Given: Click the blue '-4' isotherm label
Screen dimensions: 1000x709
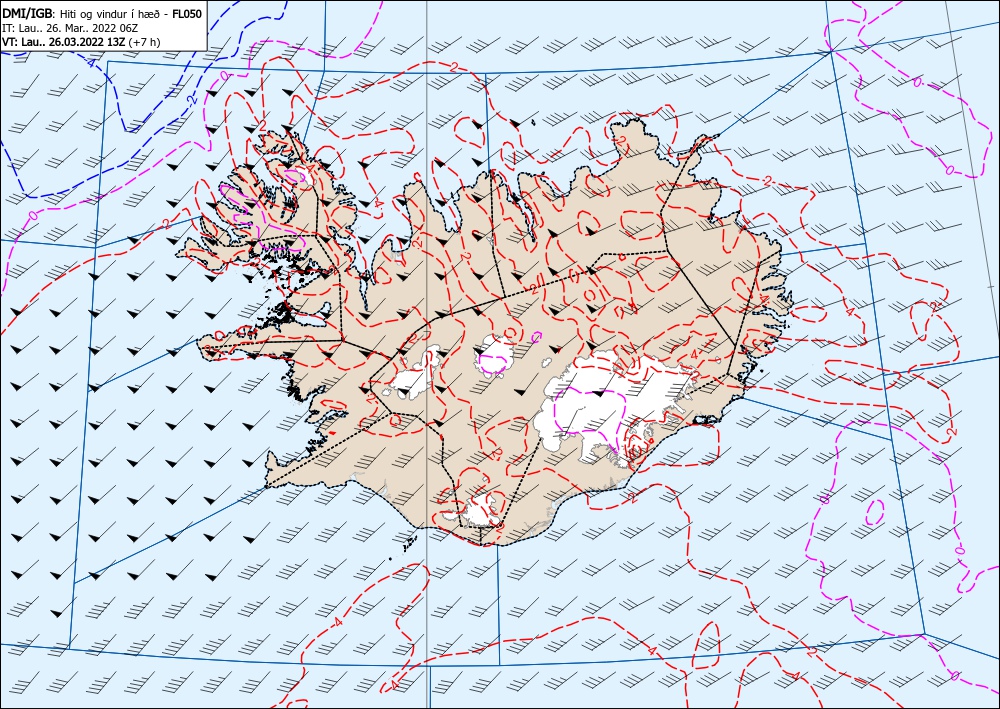Looking at the screenshot, I should (91, 64).
